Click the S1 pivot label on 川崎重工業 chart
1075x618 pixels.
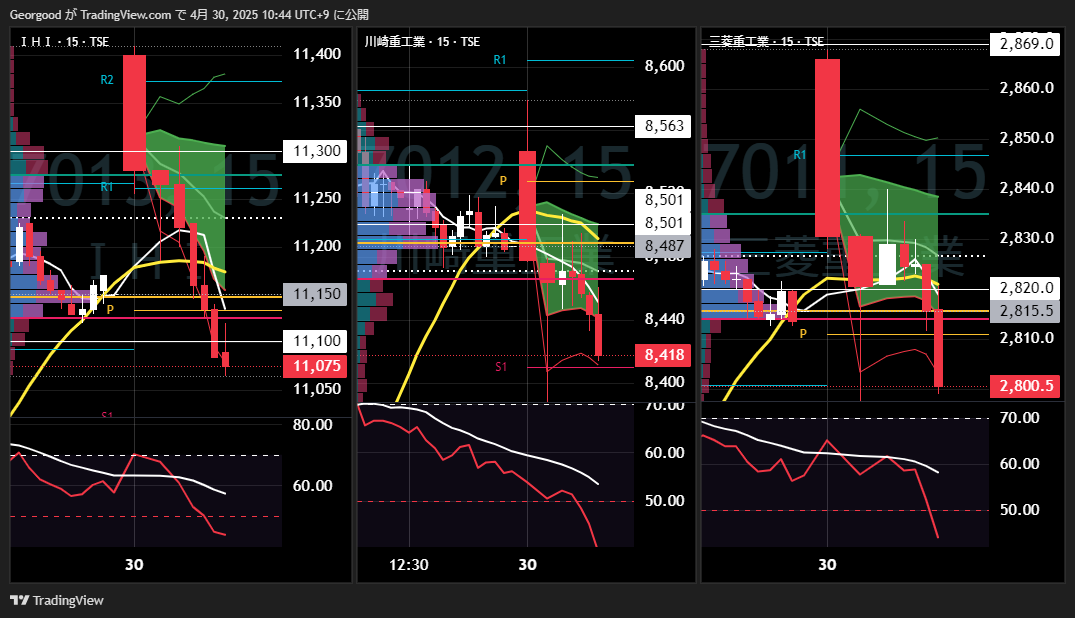(501, 367)
